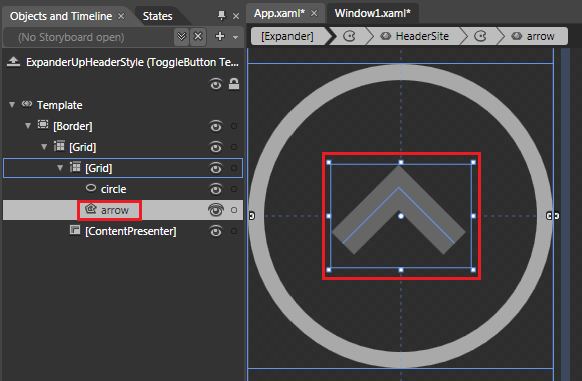Select the Template row
The width and height of the screenshot is (582, 381).
123,105
